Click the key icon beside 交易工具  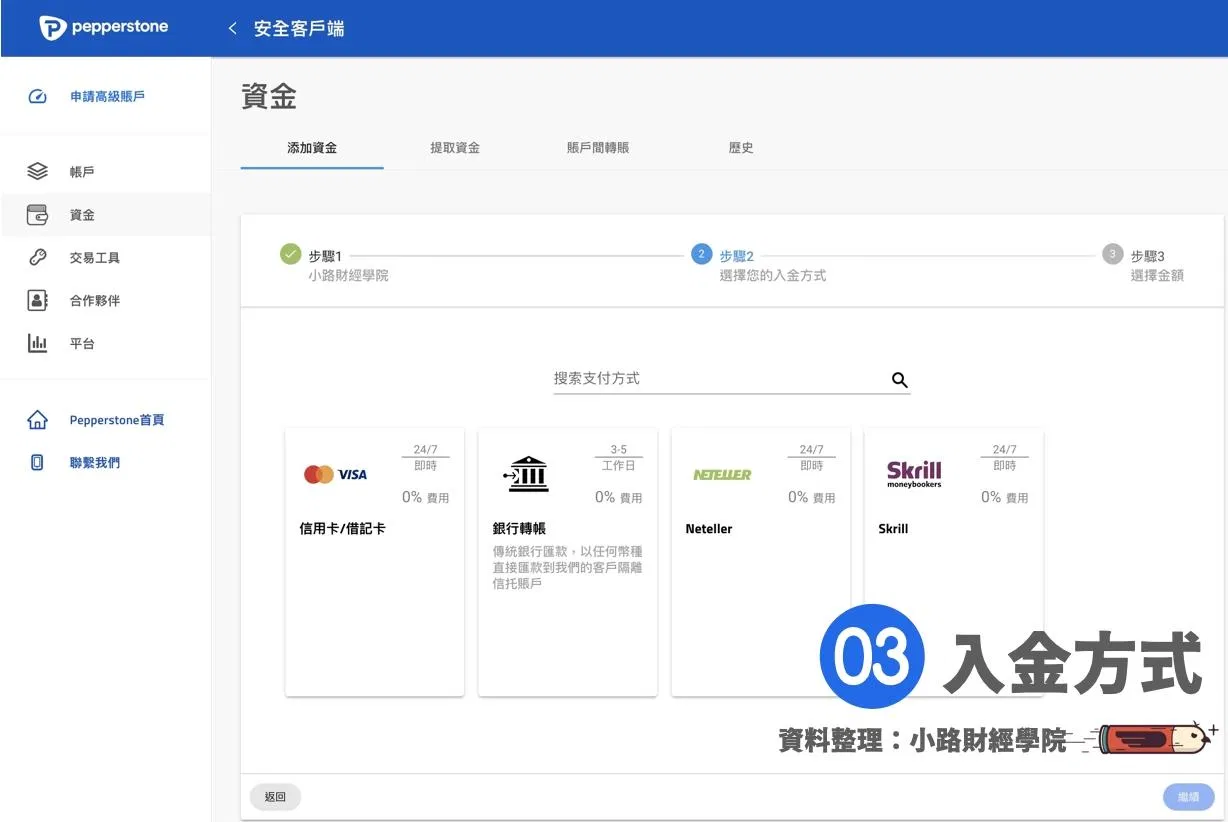tap(37, 258)
